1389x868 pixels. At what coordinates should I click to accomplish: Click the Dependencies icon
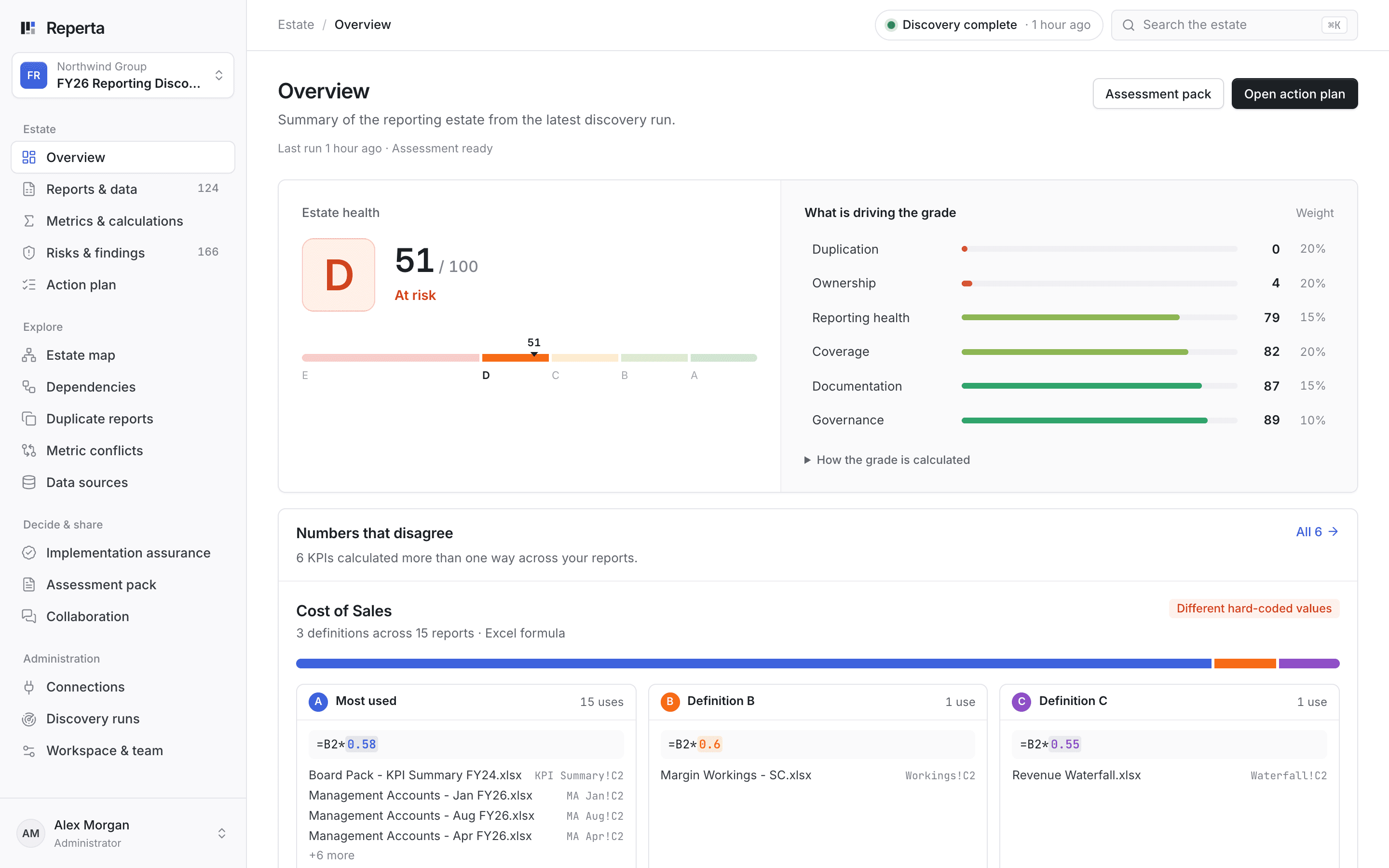click(29, 387)
